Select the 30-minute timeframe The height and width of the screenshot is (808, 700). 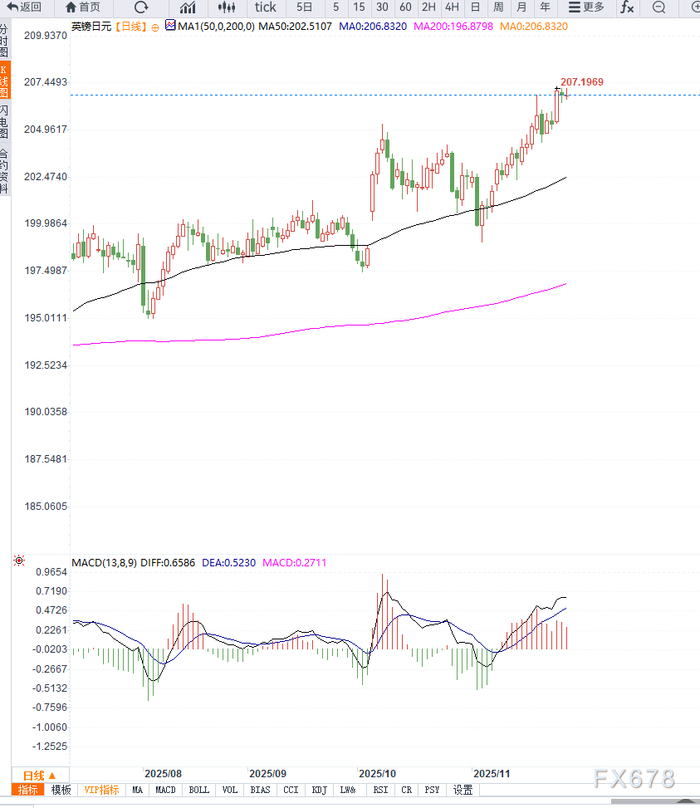click(382, 7)
